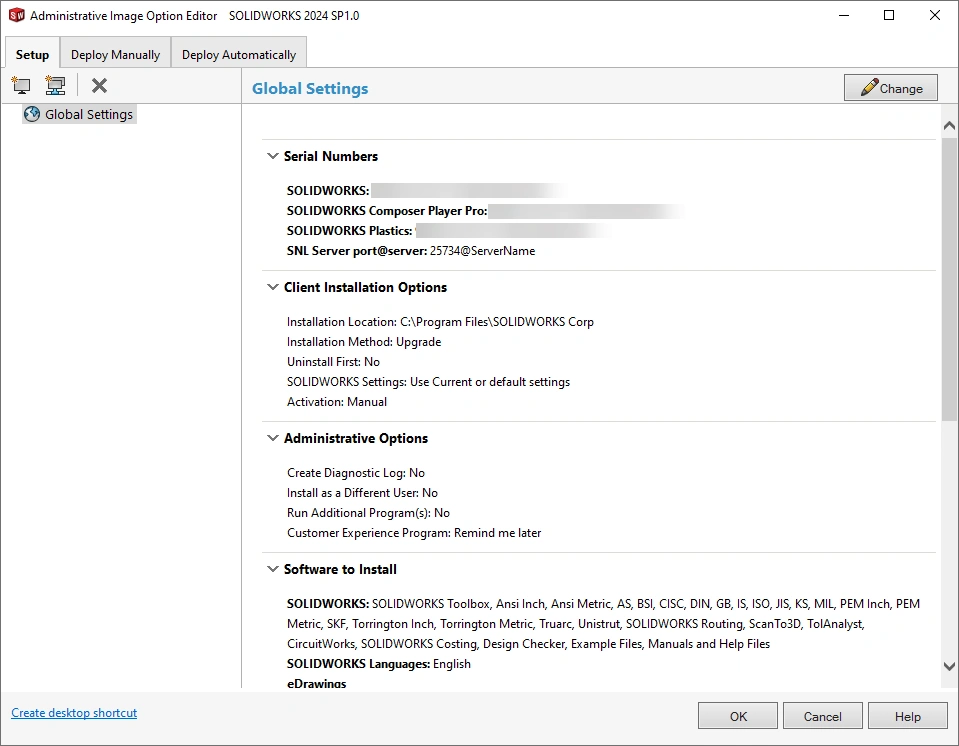Click the scrollbar up arrow
The height and width of the screenshot is (746, 959).
949,125
